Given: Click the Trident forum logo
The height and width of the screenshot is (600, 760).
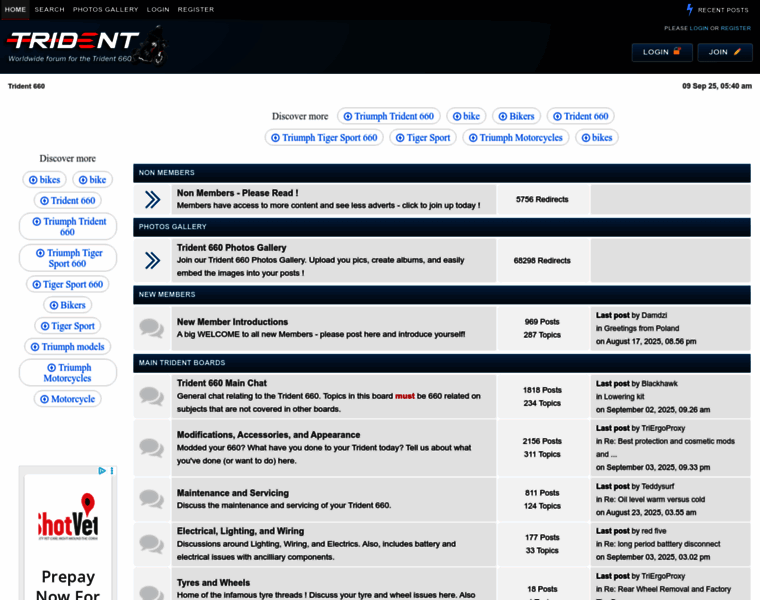Looking at the screenshot, I should pos(86,46).
